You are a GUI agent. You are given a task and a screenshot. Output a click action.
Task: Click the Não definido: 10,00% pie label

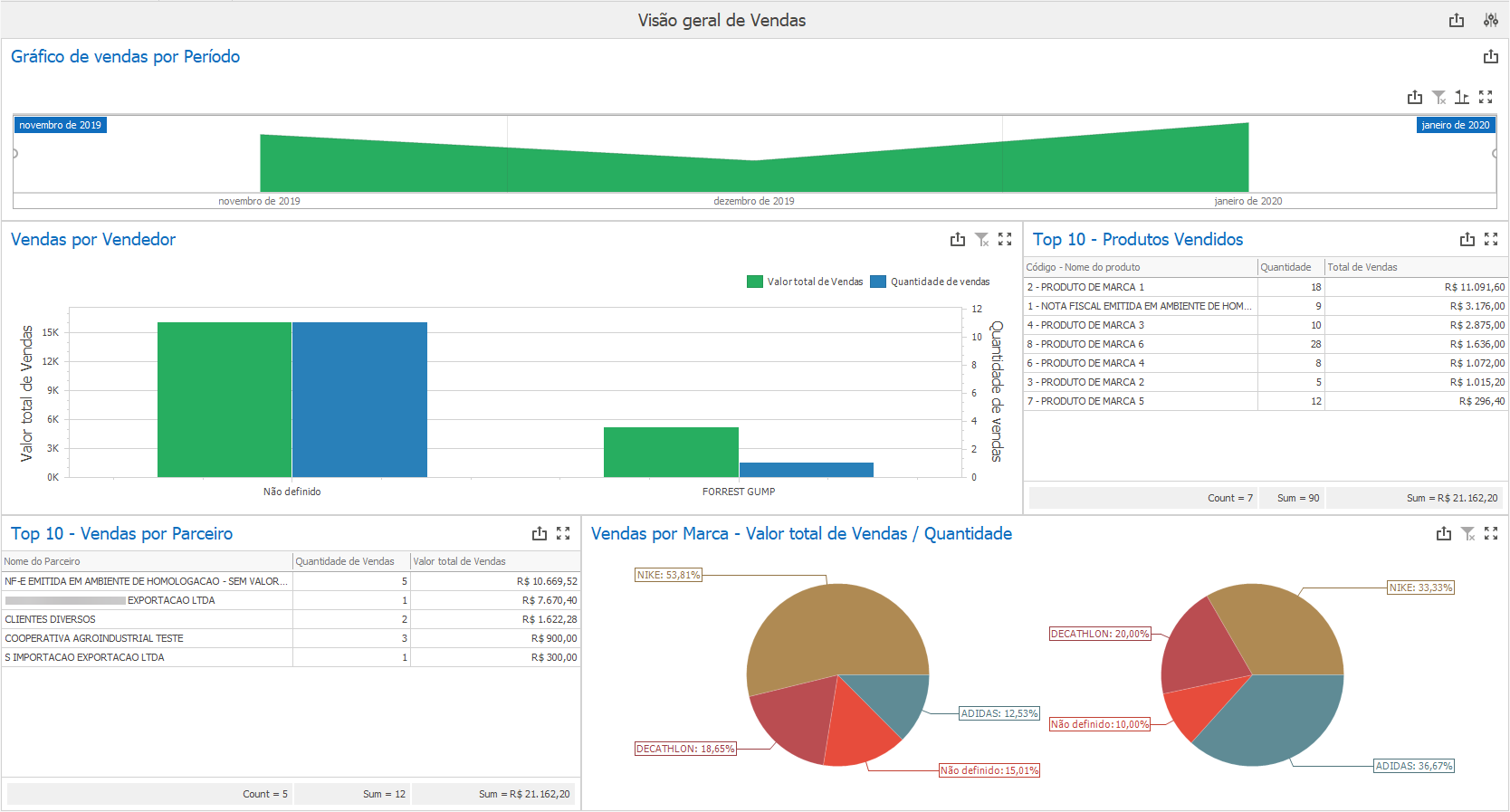click(1100, 724)
